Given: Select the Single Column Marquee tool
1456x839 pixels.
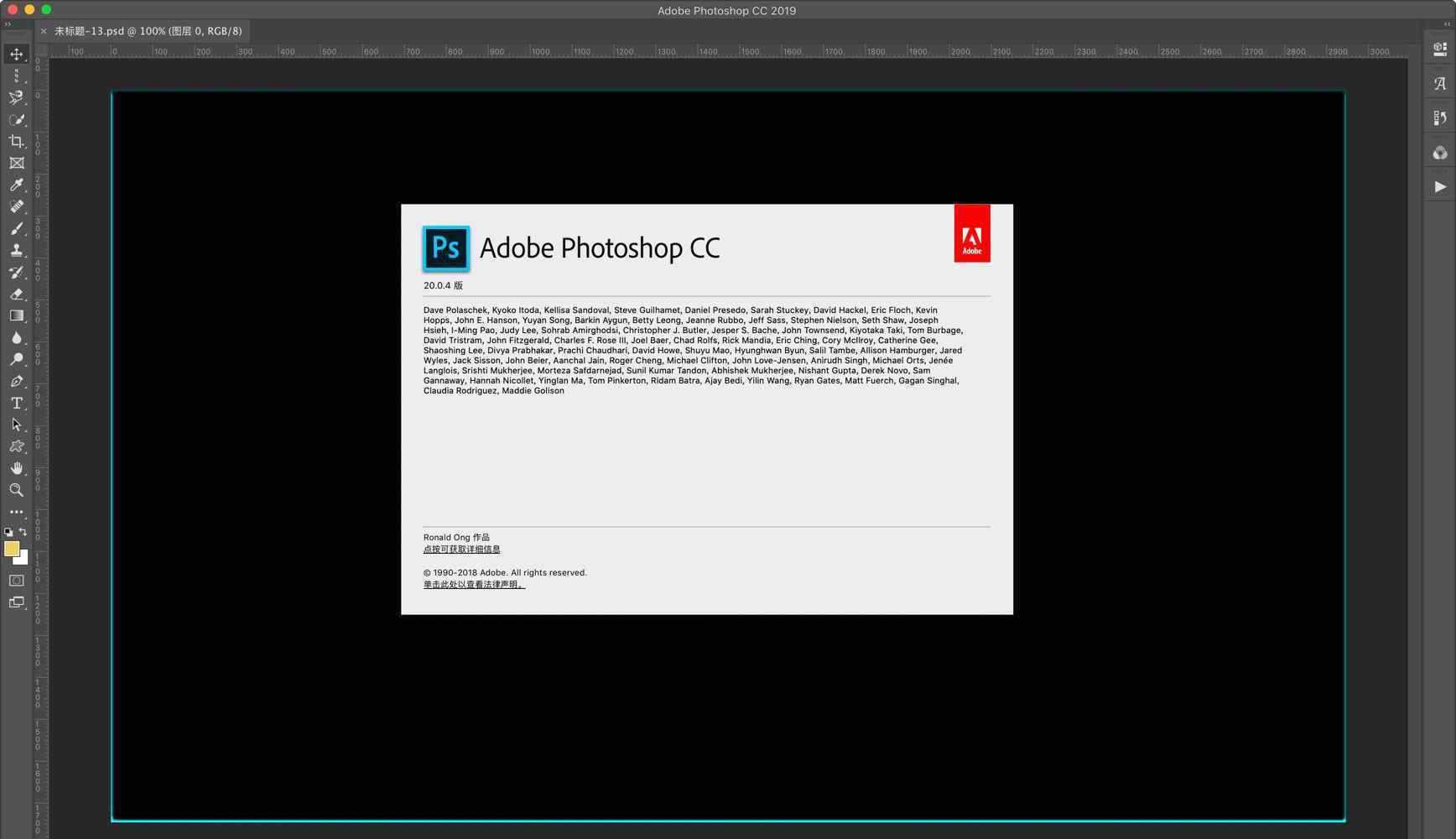Looking at the screenshot, I should pyautogui.click(x=16, y=76).
